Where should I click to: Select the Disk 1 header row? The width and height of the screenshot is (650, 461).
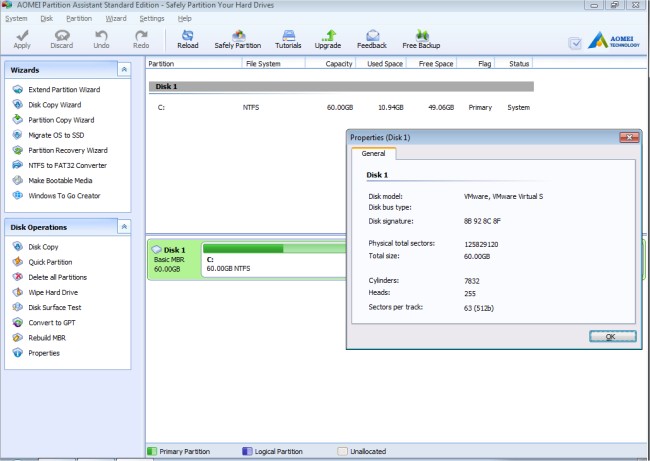tap(341, 86)
